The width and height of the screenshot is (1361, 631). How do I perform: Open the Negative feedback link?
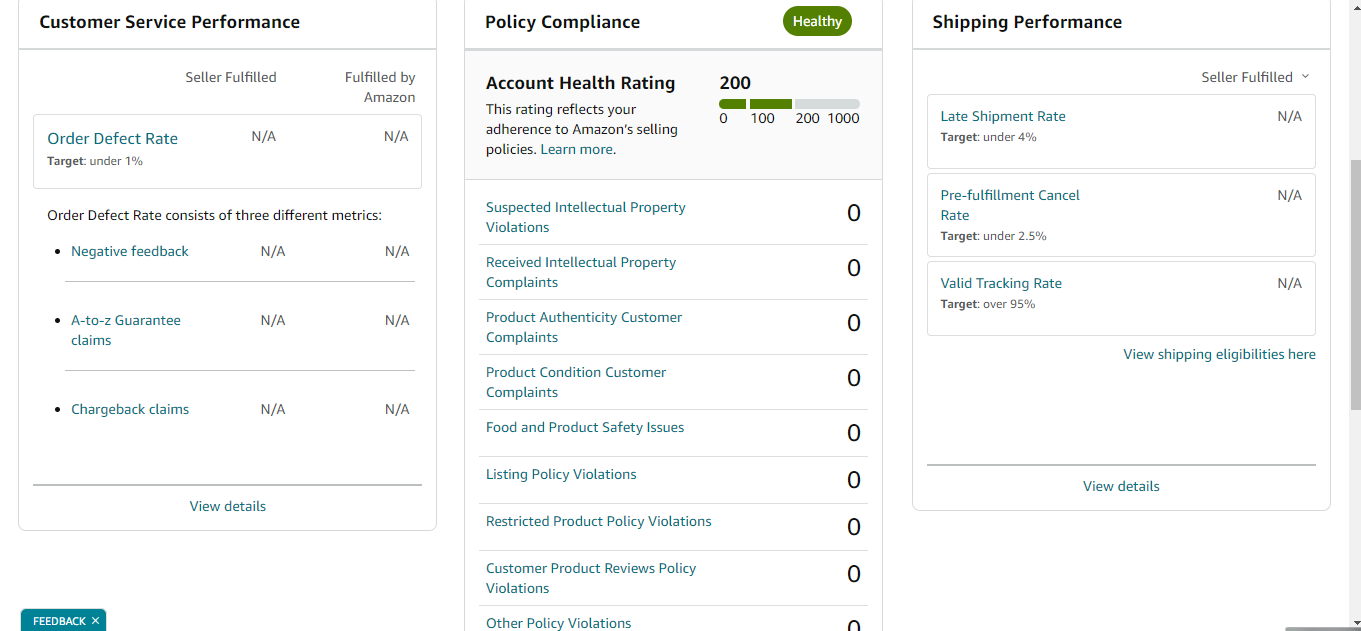tap(130, 251)
